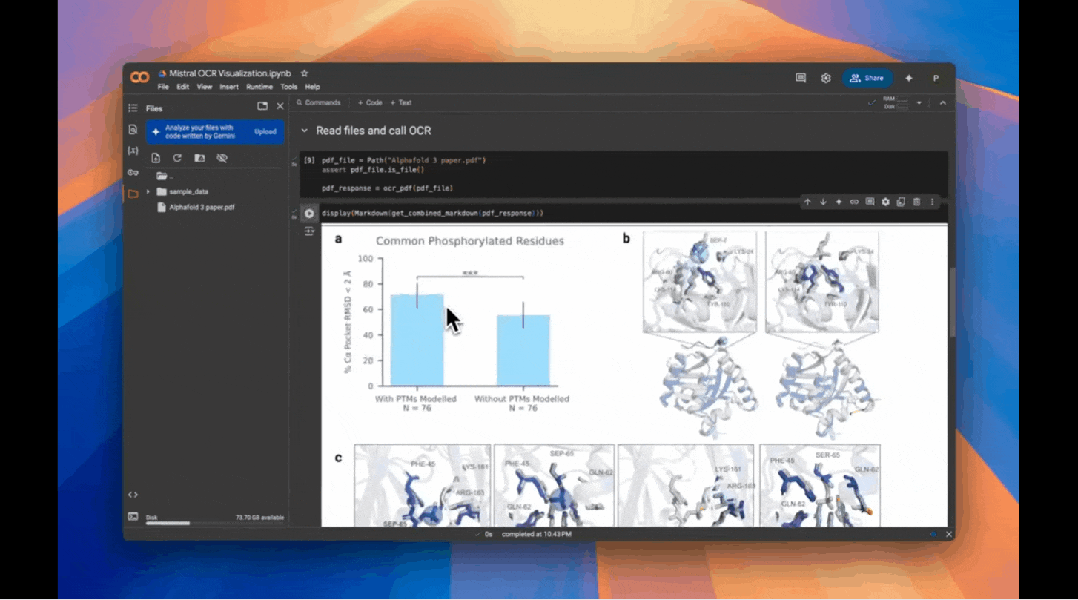Delete the selected cell

coord(916,202)
